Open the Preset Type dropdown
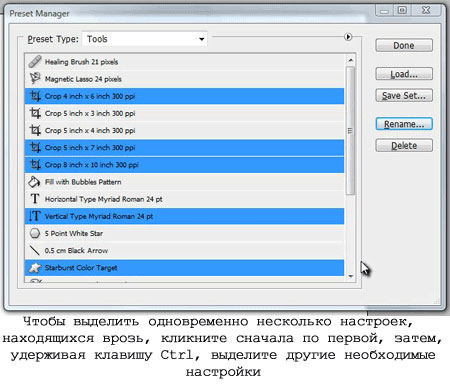This screenshot has height=385, width=450. [145, 39]
